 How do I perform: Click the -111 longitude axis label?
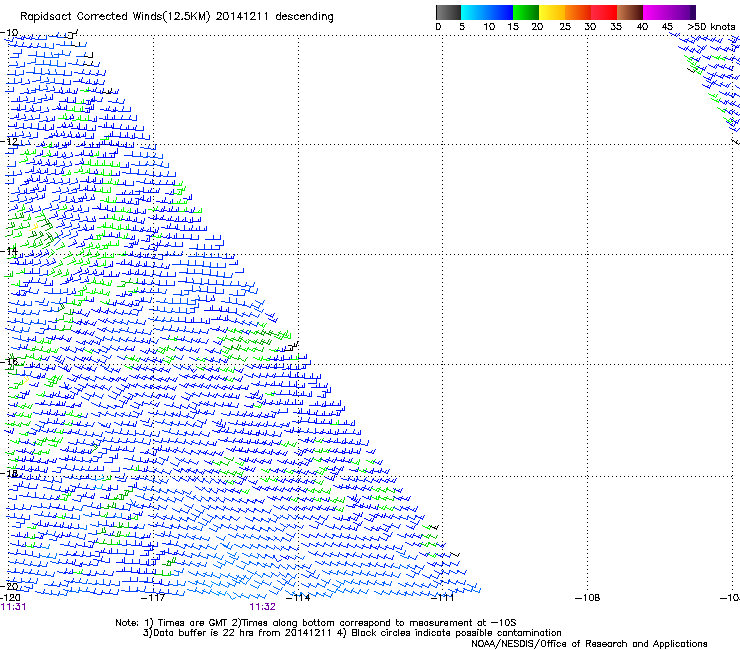coord(442,598)
